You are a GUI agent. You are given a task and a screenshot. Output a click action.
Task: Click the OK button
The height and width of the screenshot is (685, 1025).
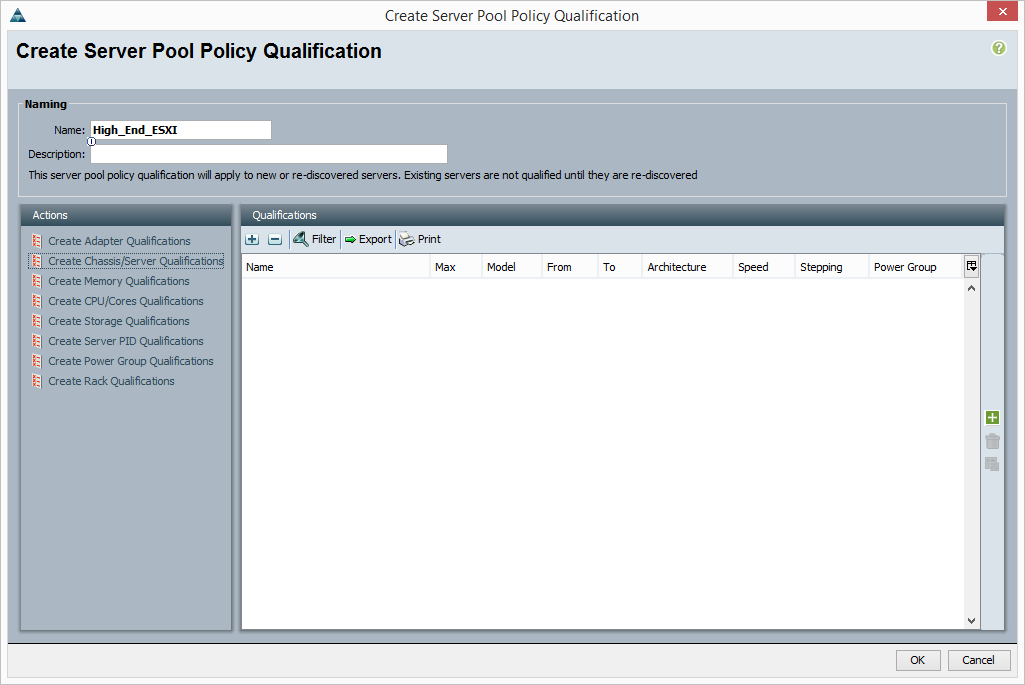(918, 660)
